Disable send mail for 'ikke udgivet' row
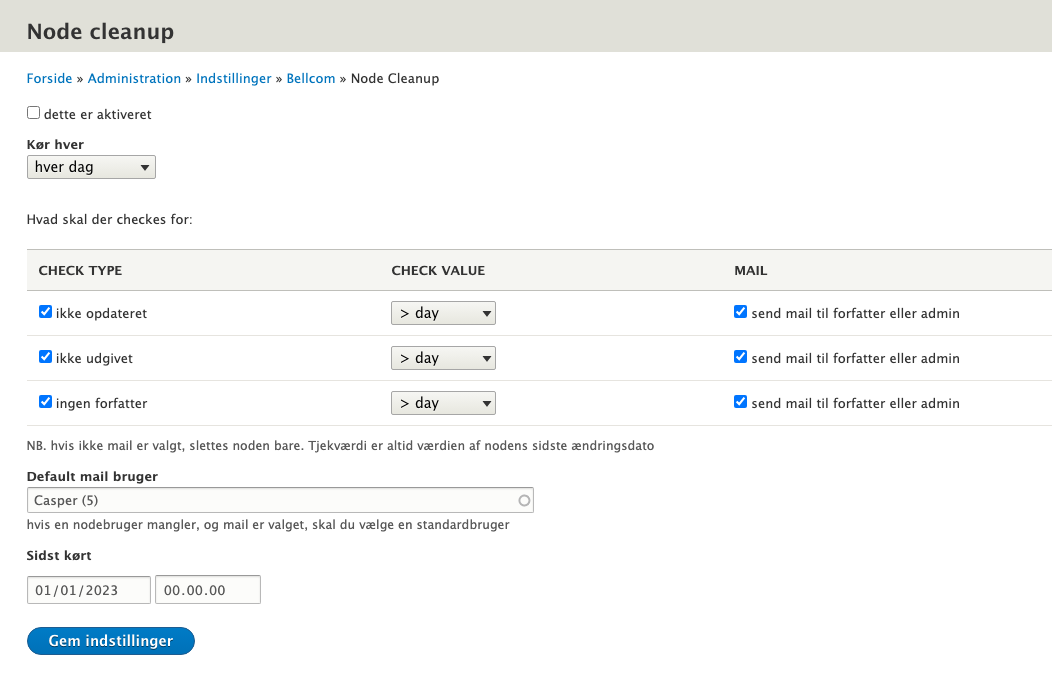Image resolution: width=1052 pixels, height=686 pixels. tap(740, 357)
